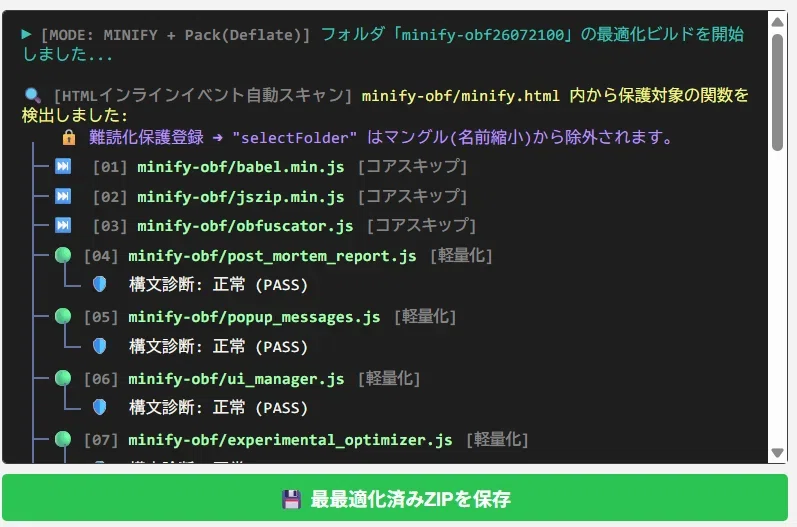Click [軽量化] tag next to popup_messages.js
This screenshot has height=527, width=797.
coord(425,317)
